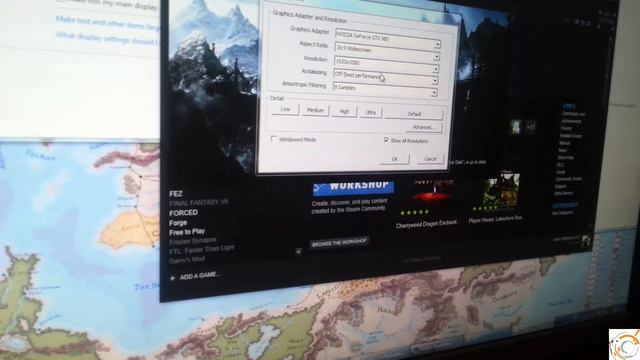This screenshot has width=640, height=360.
Task: Open Player House: Lakeshore title link
Action: coord(496,220)
